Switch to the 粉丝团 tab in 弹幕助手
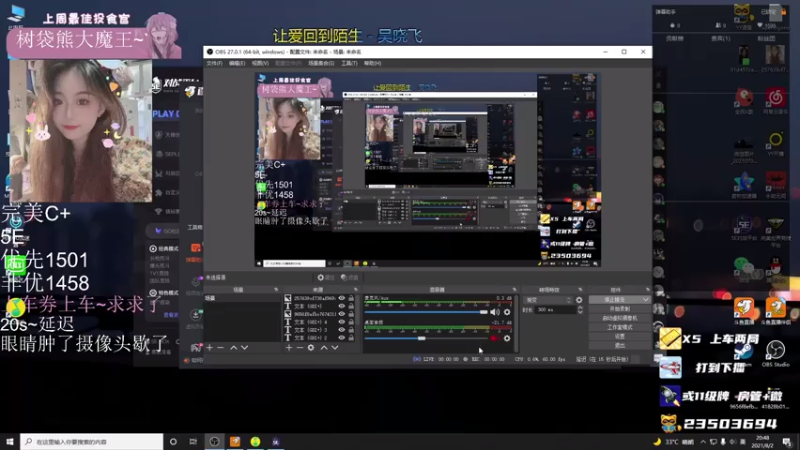 (766, 38)
